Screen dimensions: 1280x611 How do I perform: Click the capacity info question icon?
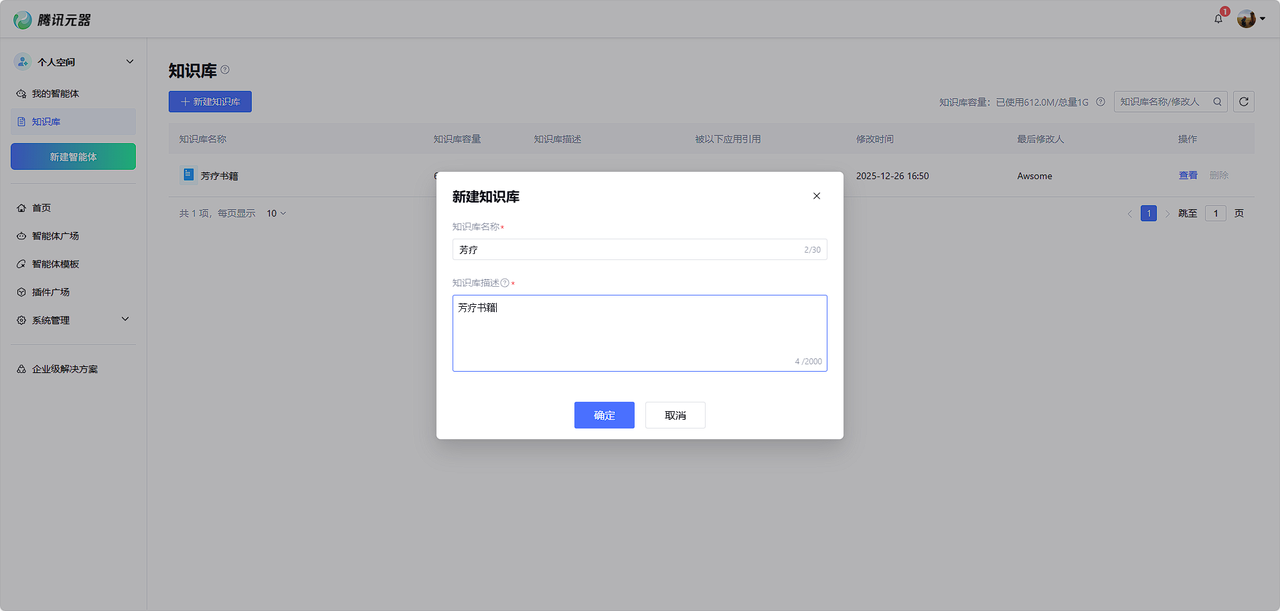tap(1100, 102)
